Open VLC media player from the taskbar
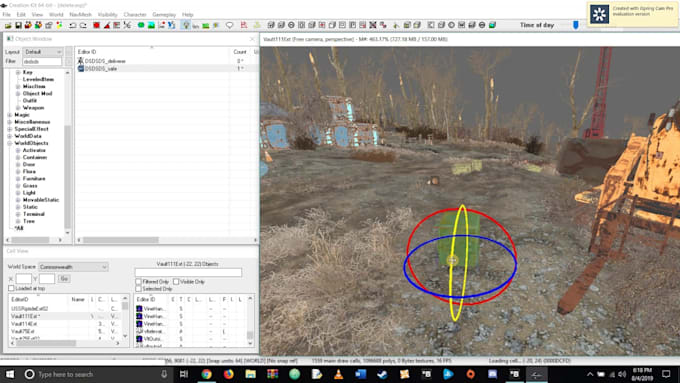Viewport: 680px width, 383px height. click(338, 374)
